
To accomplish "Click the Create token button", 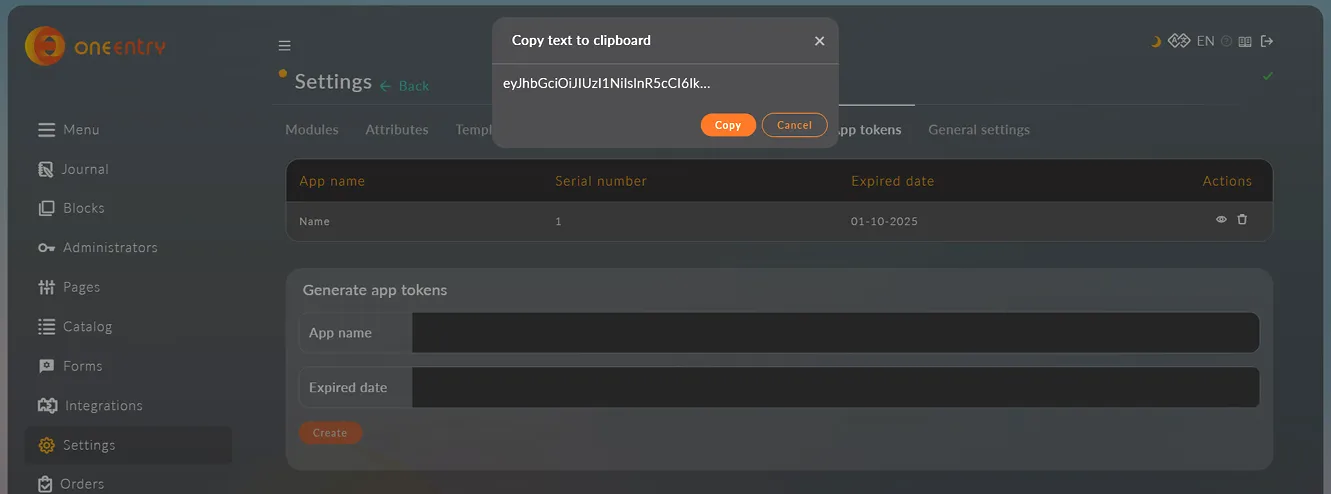I will pyautogui.click(x=330, y=433).
